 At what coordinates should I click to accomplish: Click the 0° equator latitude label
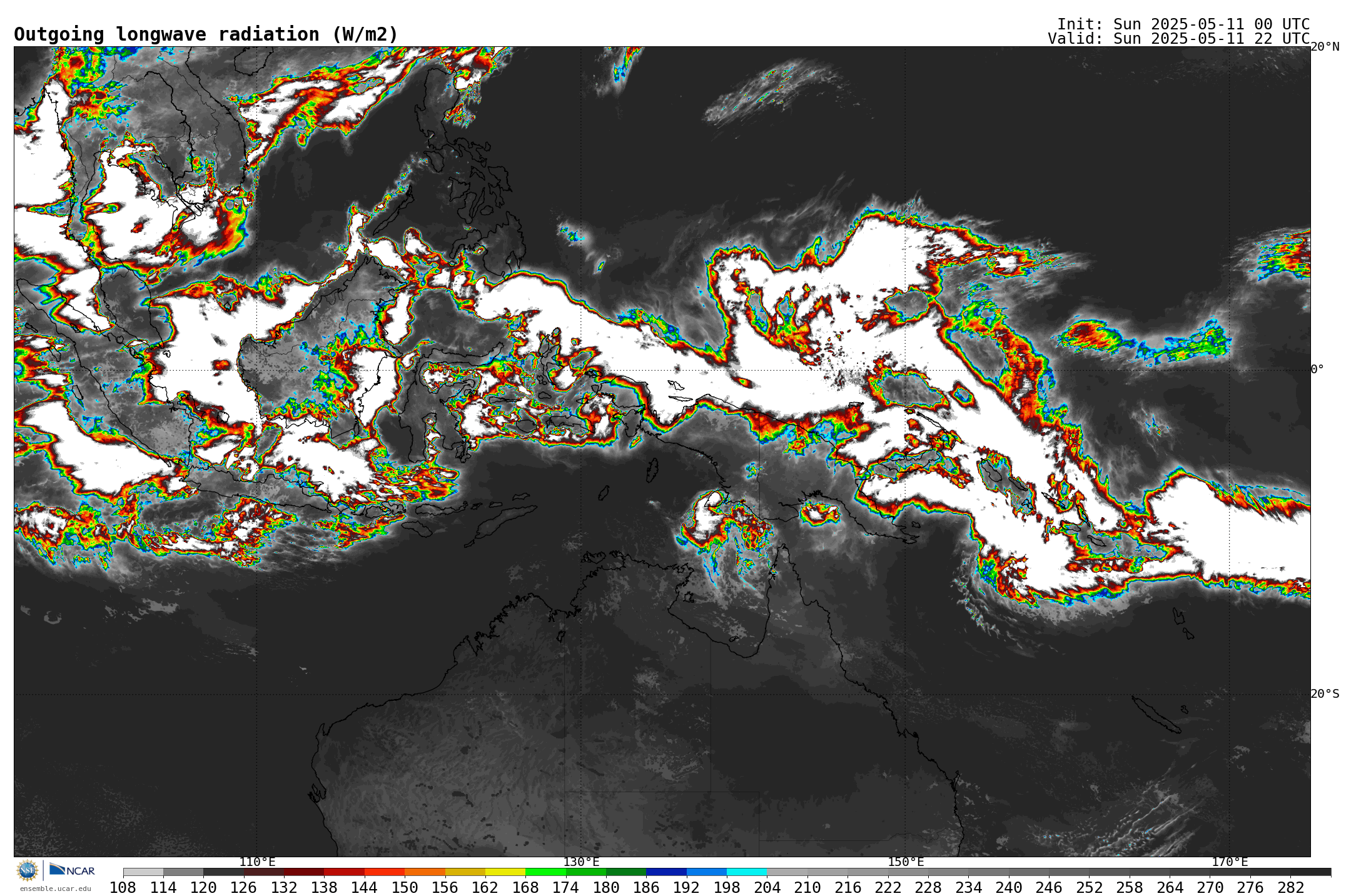[x=1317, y=370]
